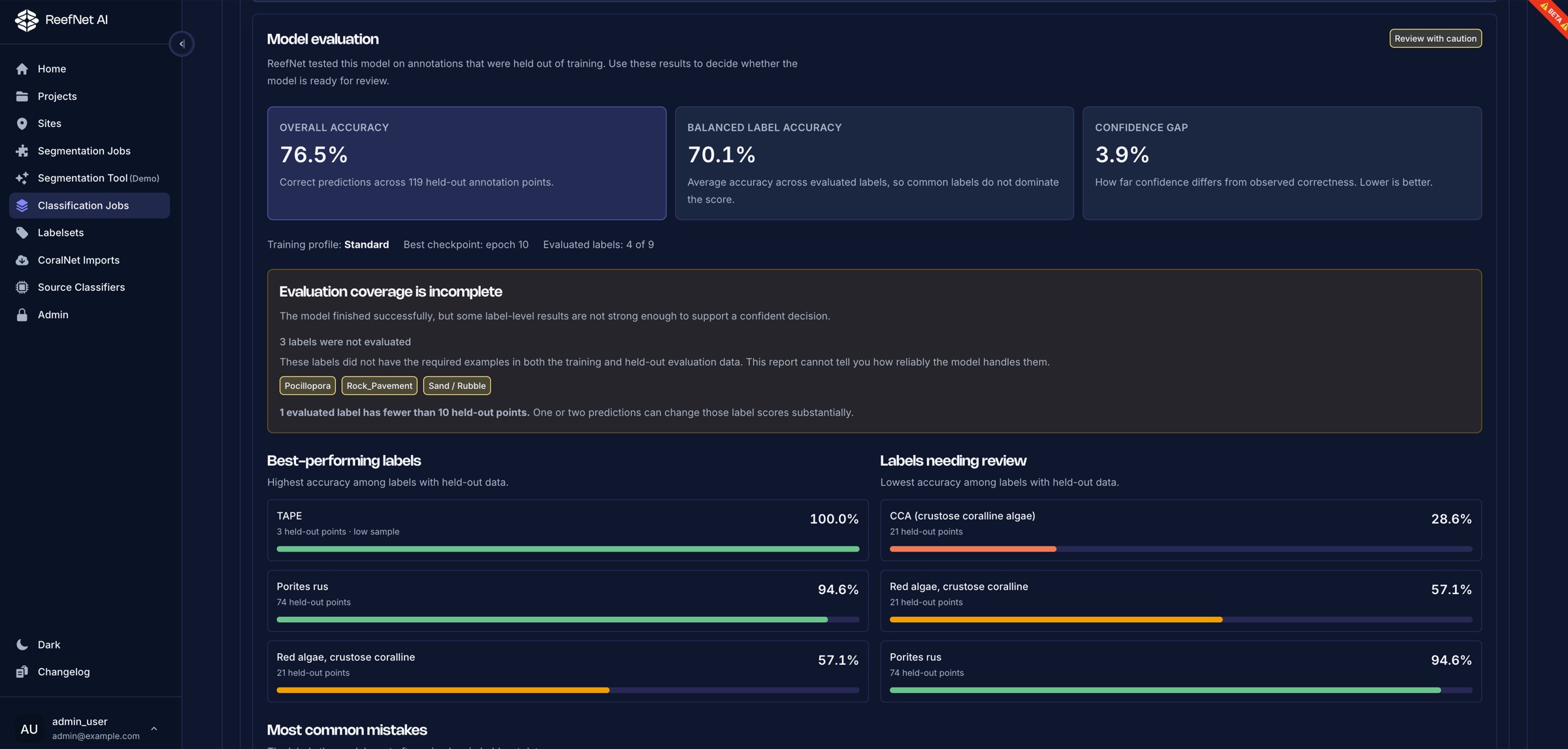Toggle the Dark theme moon icon

pos(22,644)
